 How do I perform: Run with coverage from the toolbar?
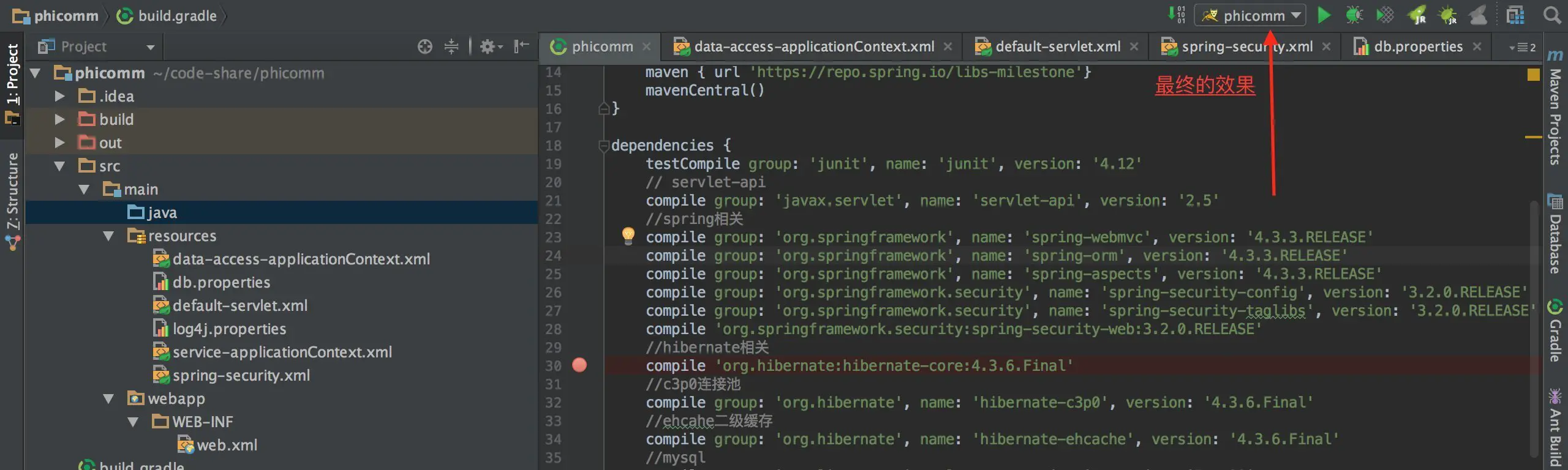1385,15
